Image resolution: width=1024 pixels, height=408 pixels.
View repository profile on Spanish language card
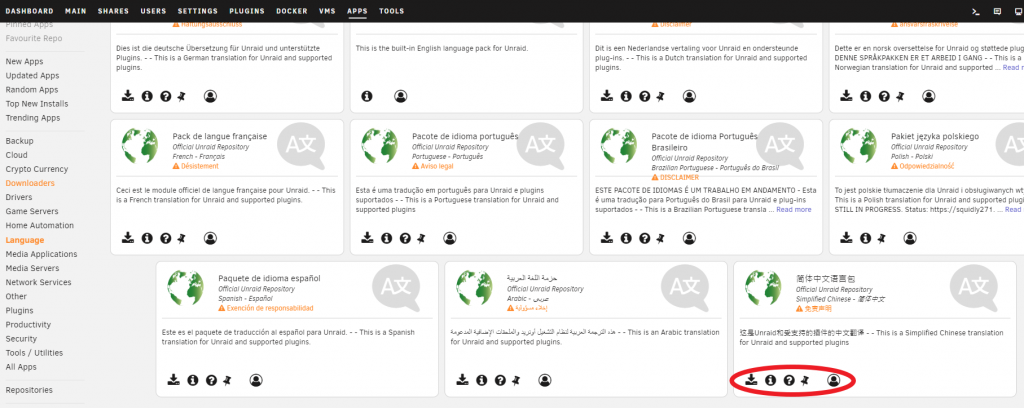pos(255,380)
